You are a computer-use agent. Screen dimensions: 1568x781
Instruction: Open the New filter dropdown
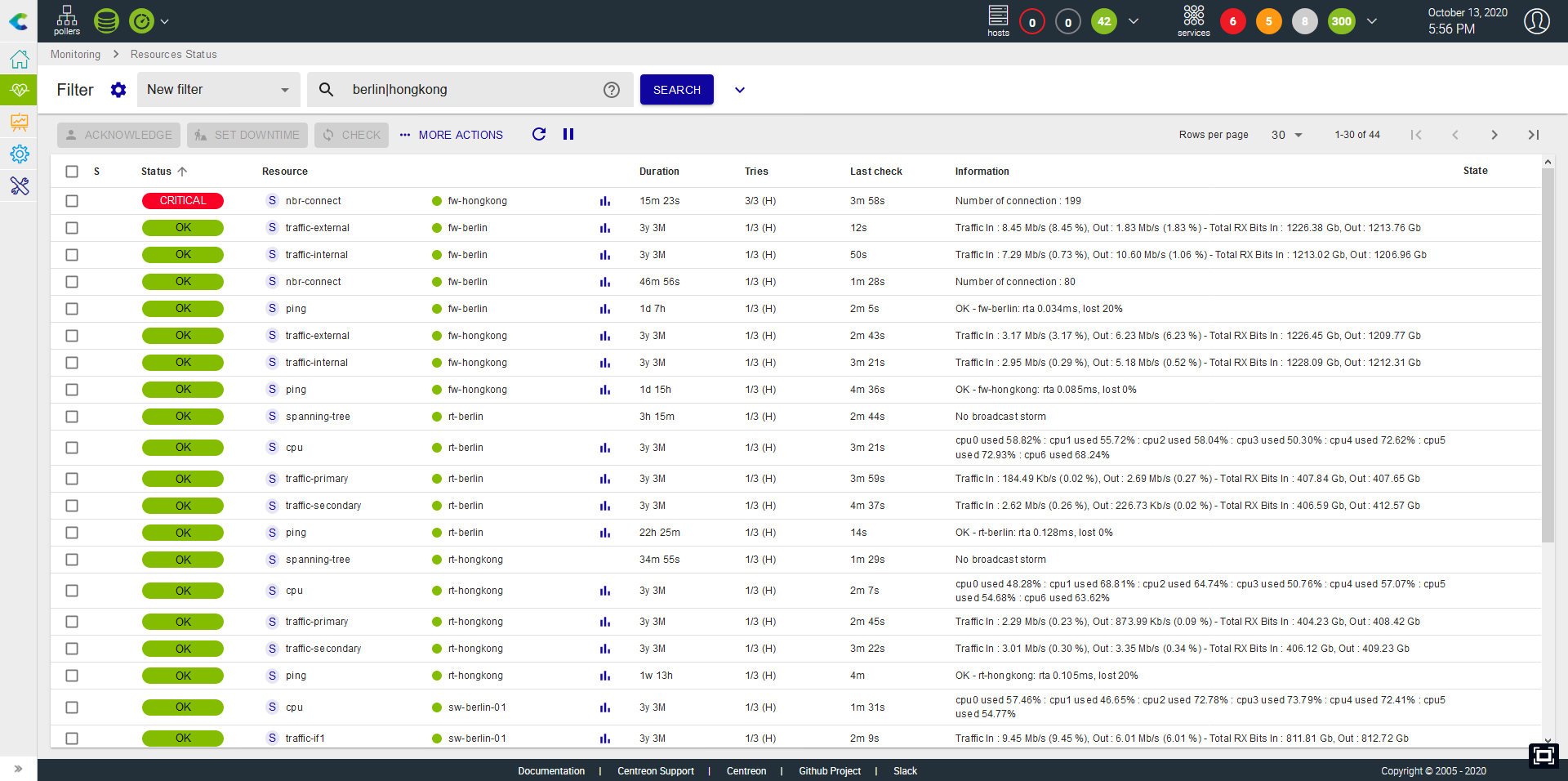pyautogui.click(x=218, y=90)
